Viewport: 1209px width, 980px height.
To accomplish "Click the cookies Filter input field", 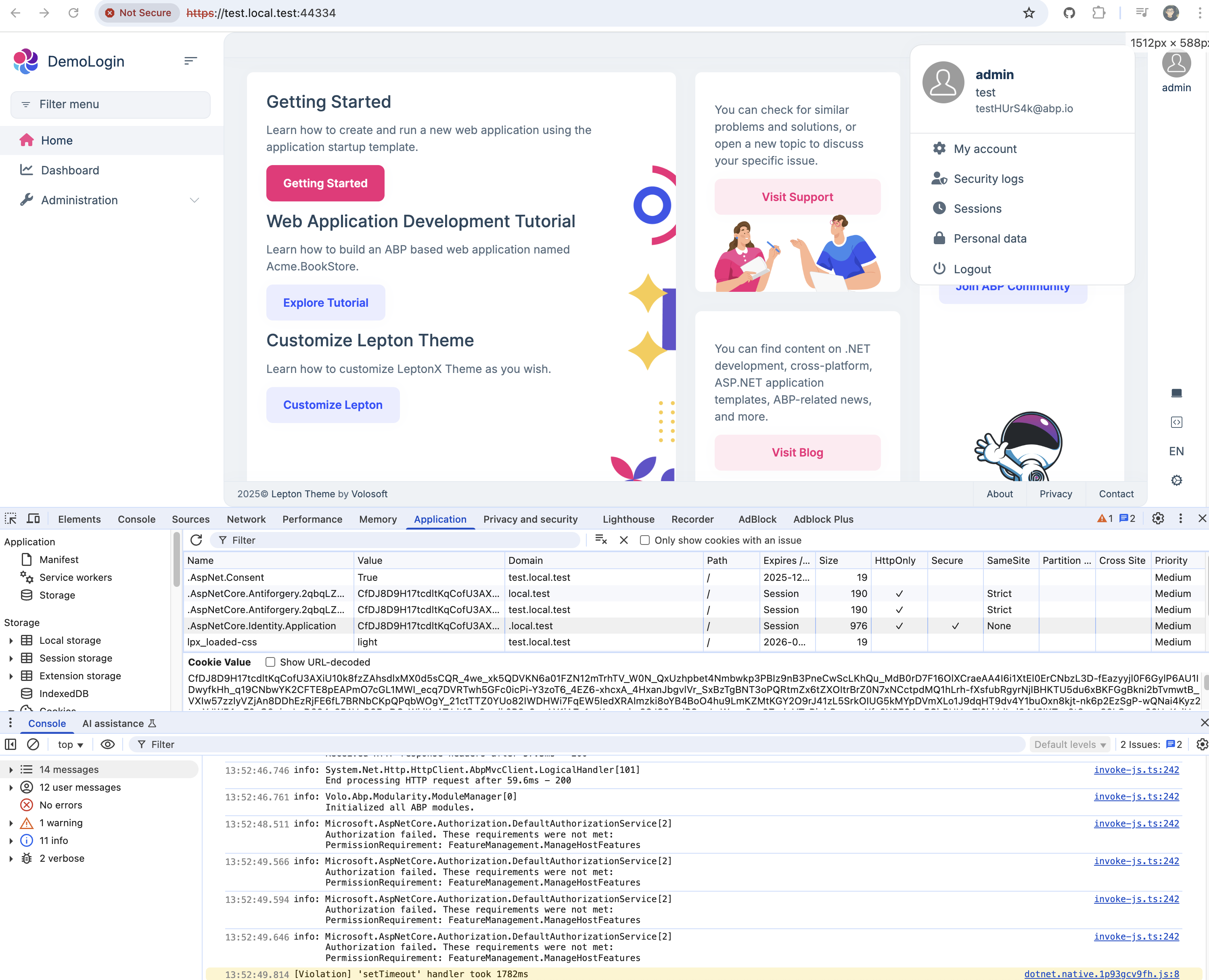I will click(395, 540).
